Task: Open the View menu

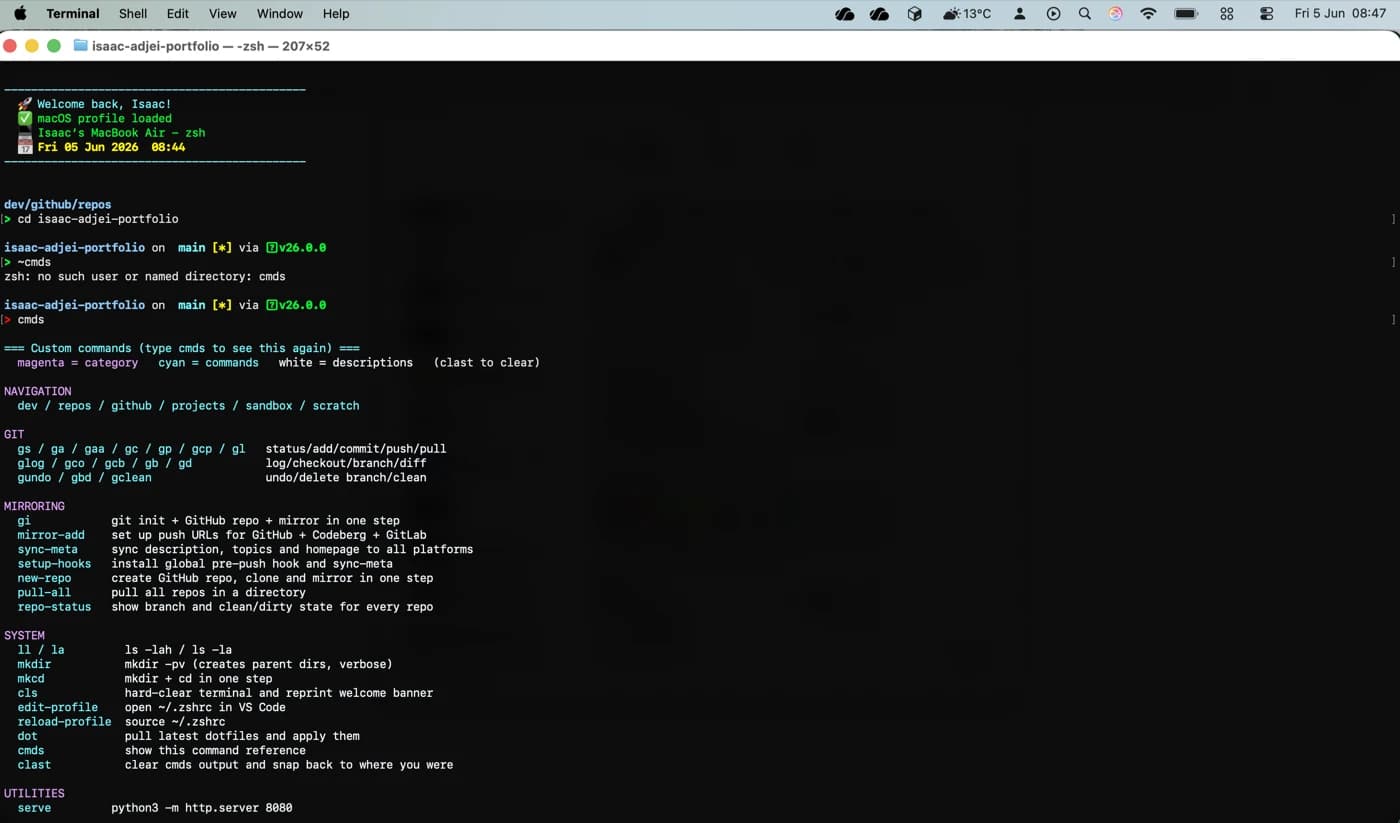Action: [223, 14]
